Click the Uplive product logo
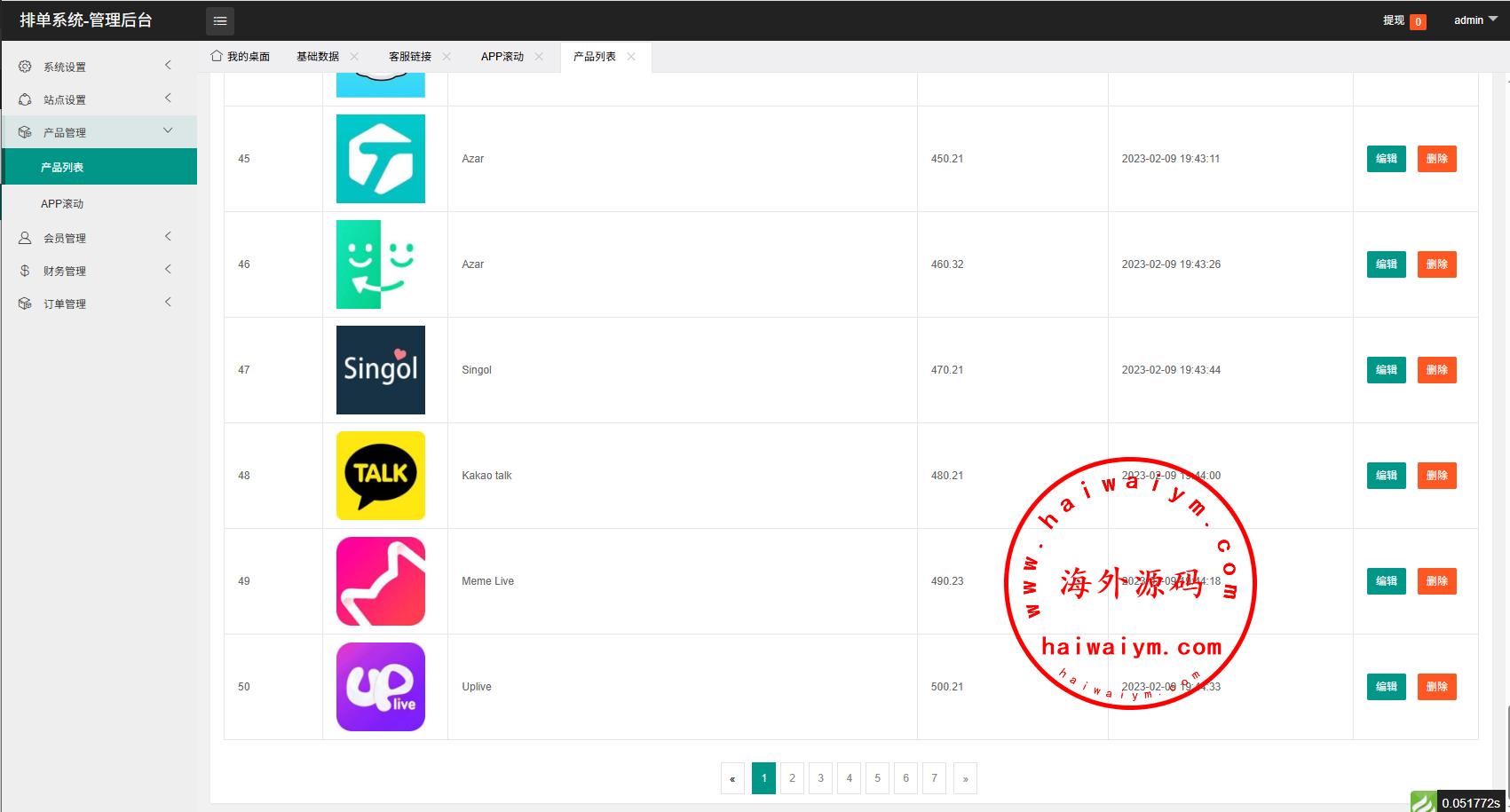This screenshot has height=812, width=1510. 380,687
